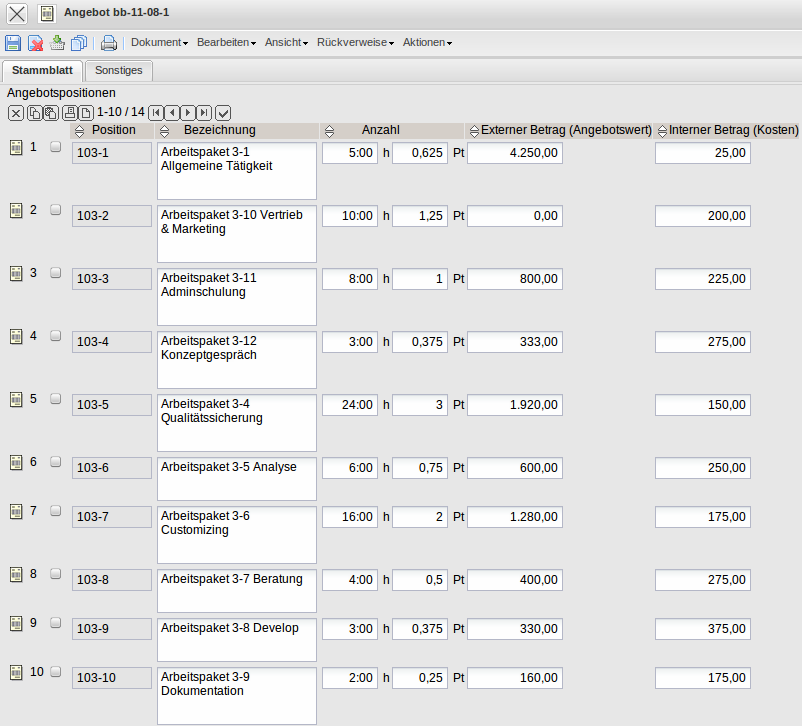Open the Rückverweise dropdown menu
The width and height of the screenshot is (802, 726).
pos(355,43)
